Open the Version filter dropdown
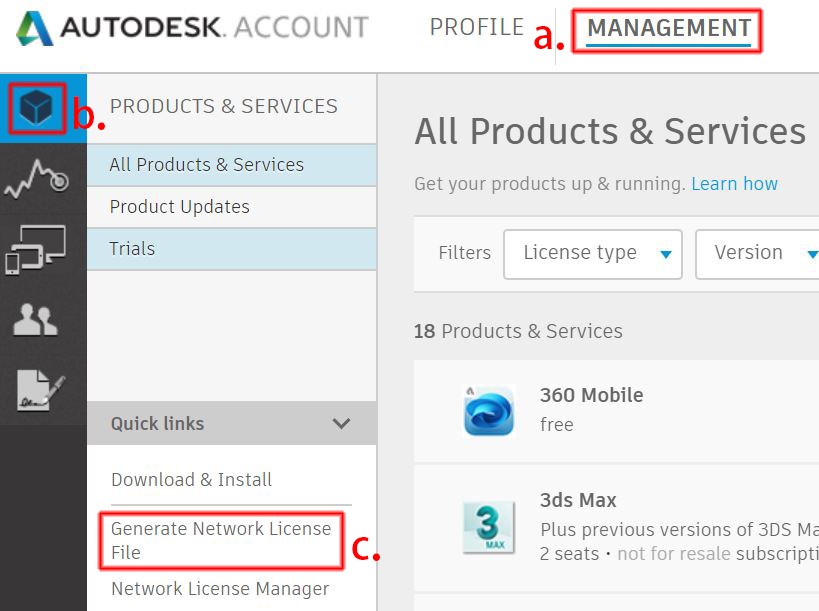The width and height of the screenshot is (819, 611). (x=757, y=253)
